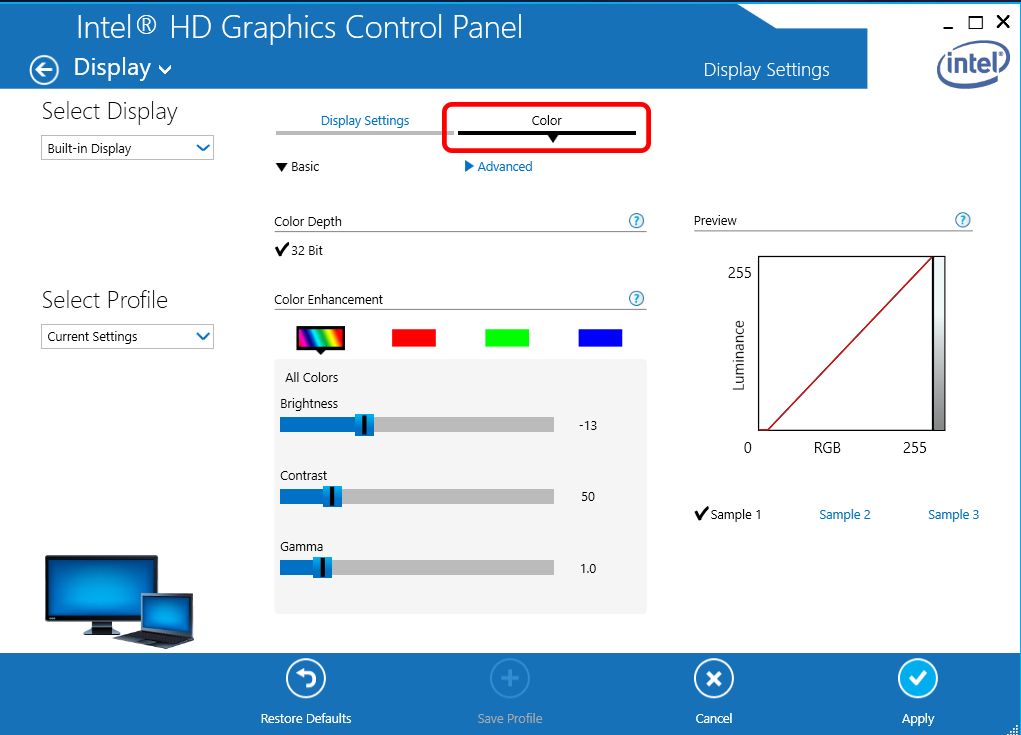Click the Gamma value 1.0
This screenshot has height=735, width=1021.
[588, 568]
